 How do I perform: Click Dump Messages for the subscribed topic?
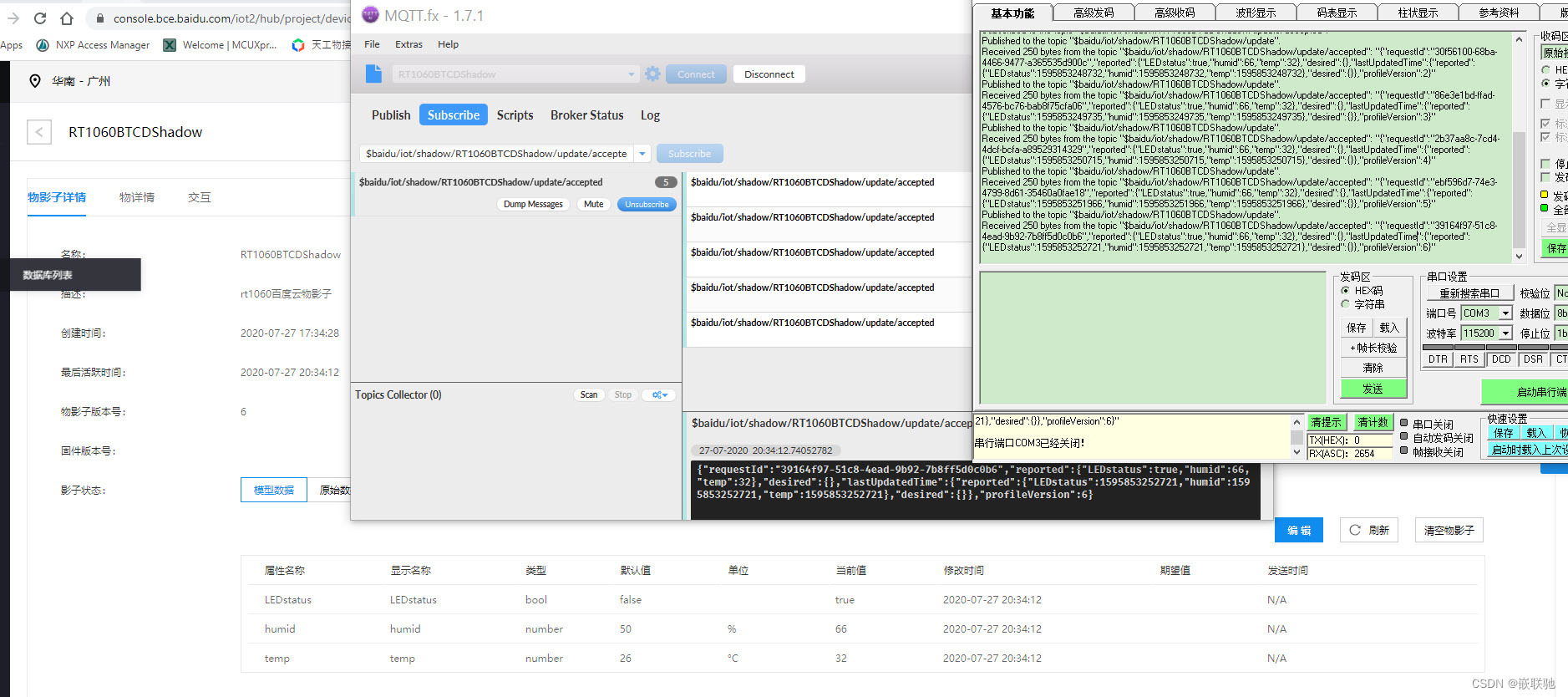pyautogui.click(x=533, y=204)
